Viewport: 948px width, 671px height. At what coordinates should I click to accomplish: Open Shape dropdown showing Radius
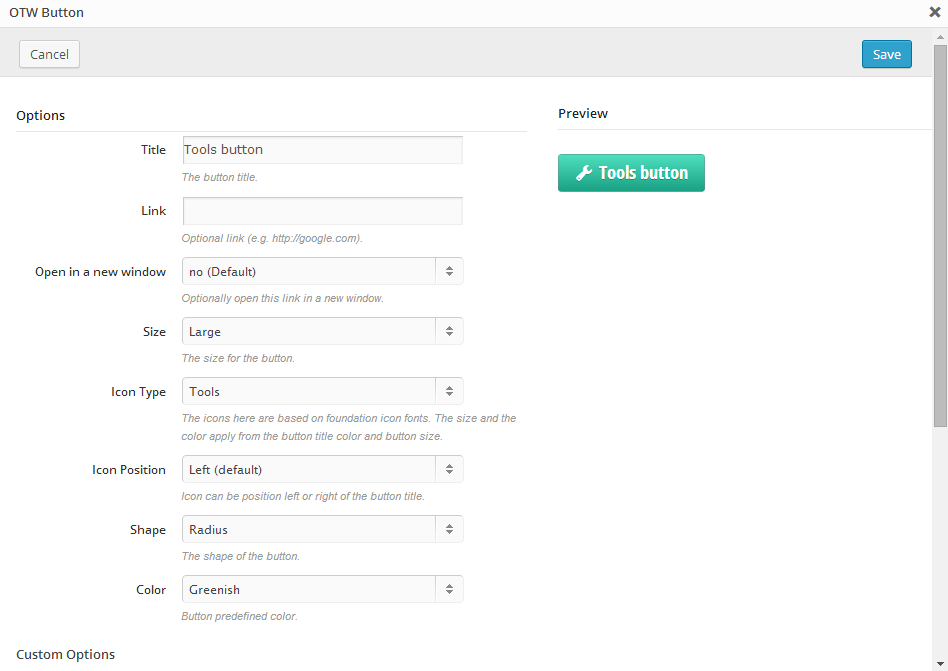(323, 529)
